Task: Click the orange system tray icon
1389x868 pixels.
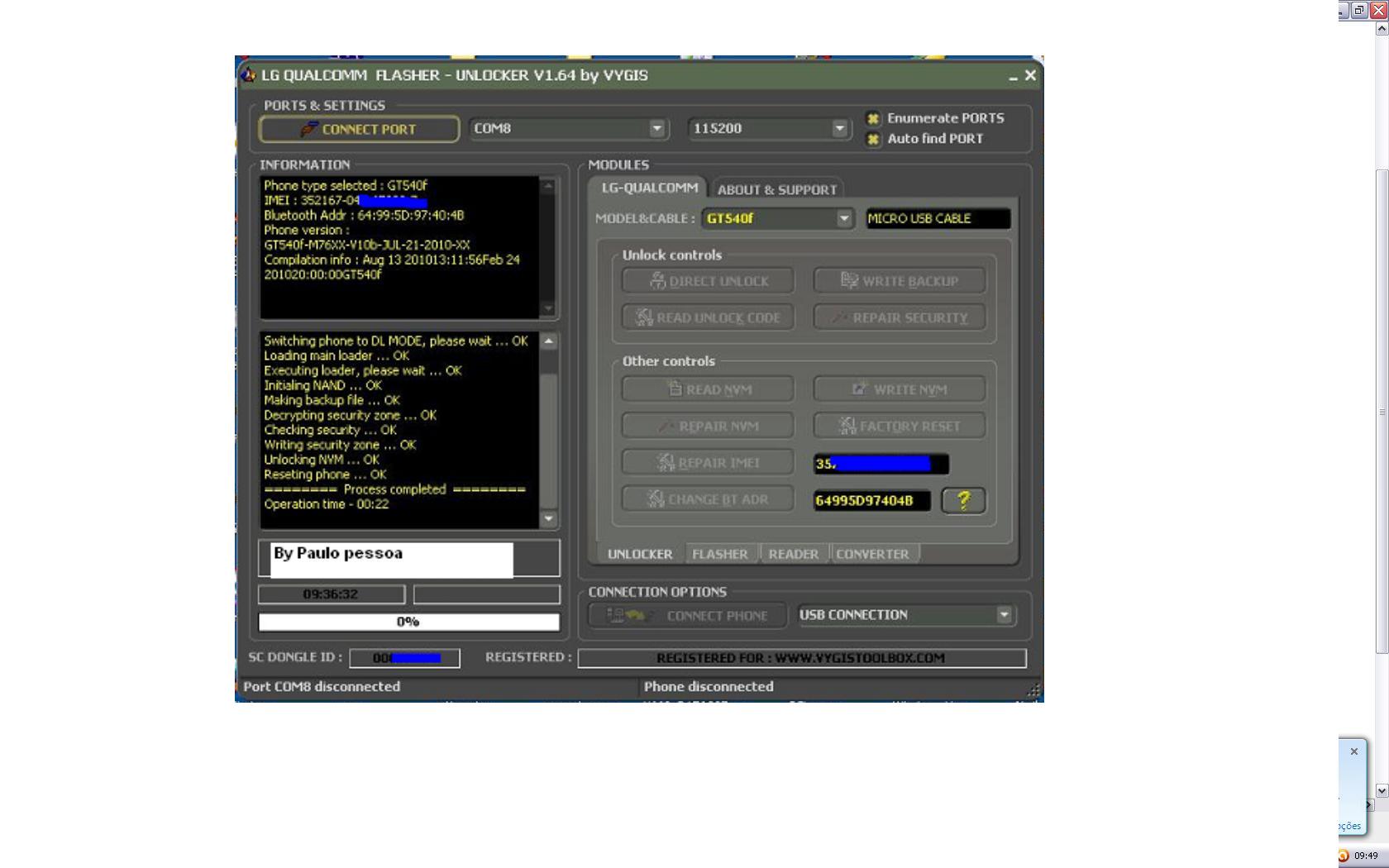Action: tap(1344, 856)
